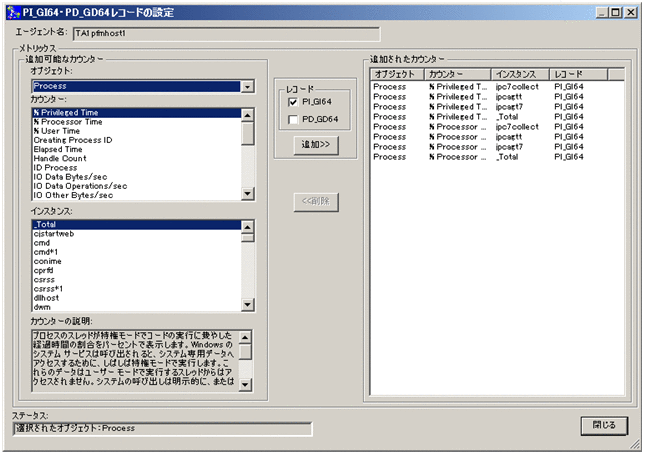Minimize the PI_GI64 settings window
Viewport: 645px width, 455px height.
coord(602,13)
